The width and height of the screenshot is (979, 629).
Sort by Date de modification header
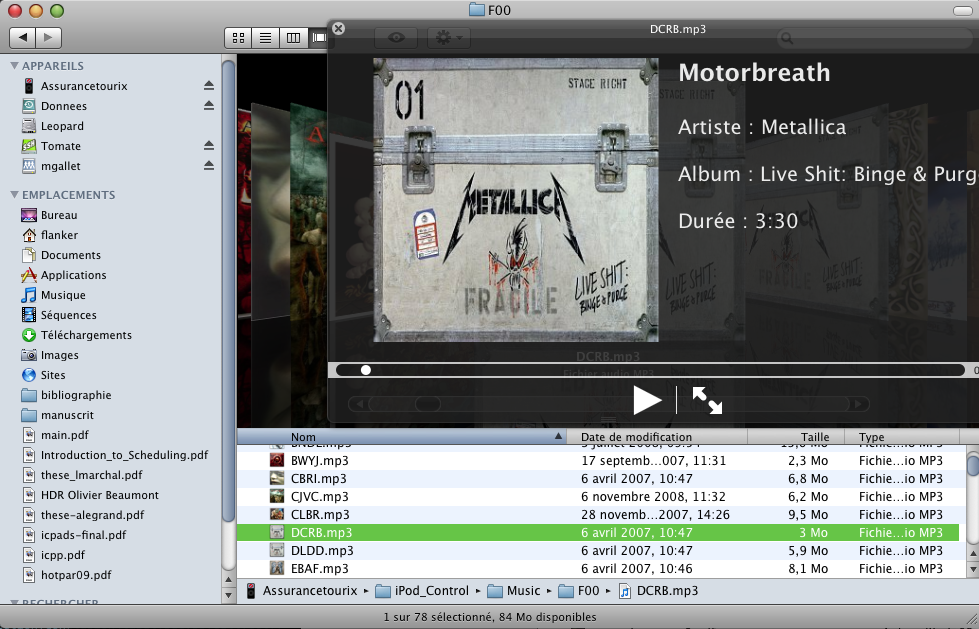tap(636, 437)
